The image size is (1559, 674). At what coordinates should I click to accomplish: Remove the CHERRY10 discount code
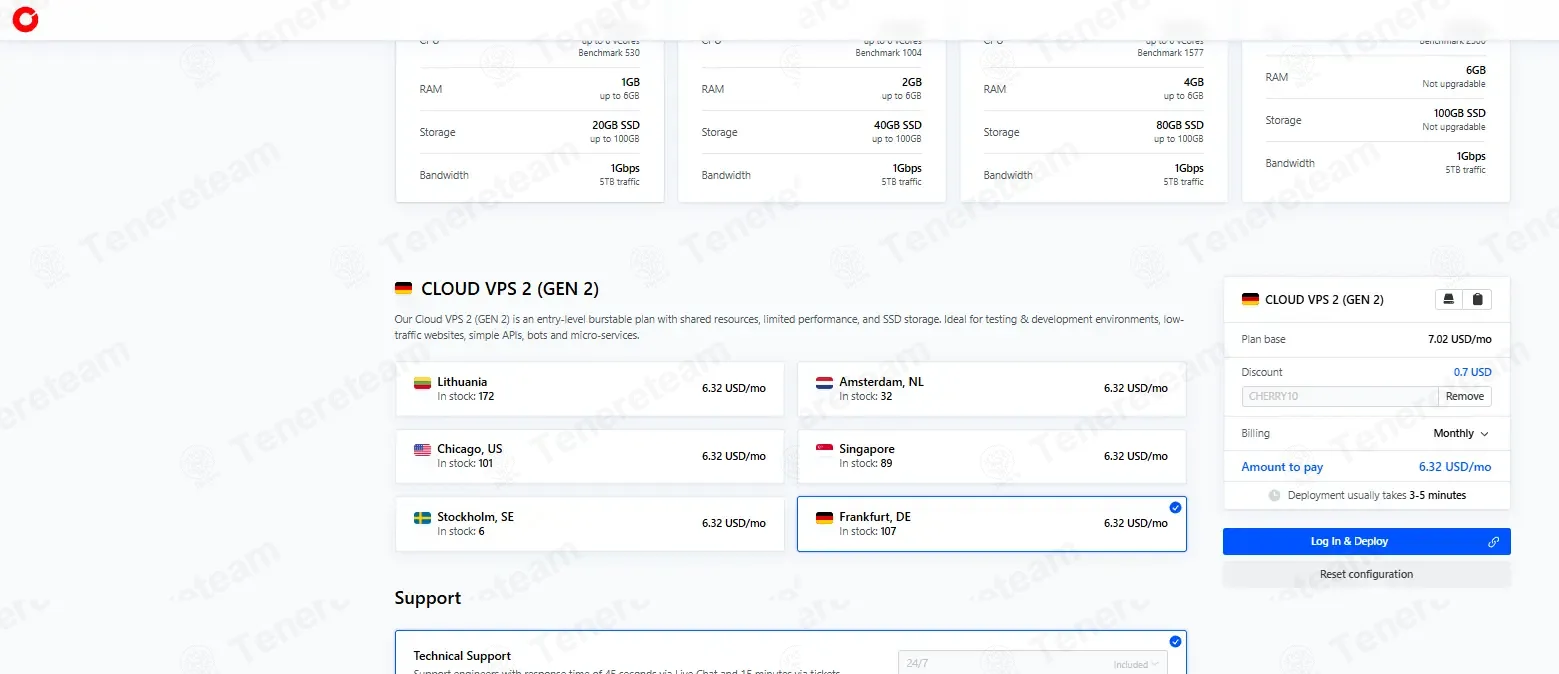pos(1465,397)
